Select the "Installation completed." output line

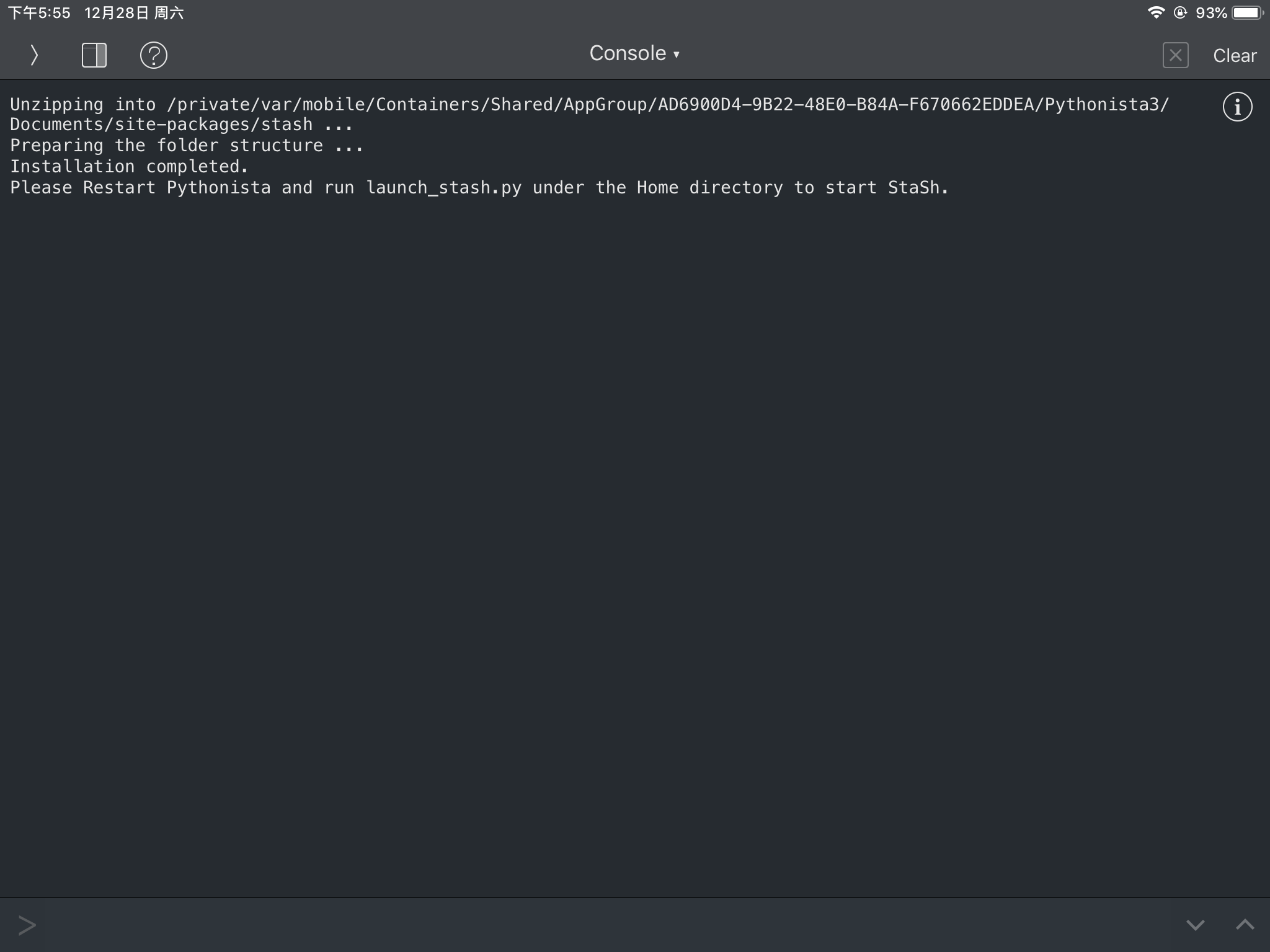pyautogui.click(x=129, y=166)
